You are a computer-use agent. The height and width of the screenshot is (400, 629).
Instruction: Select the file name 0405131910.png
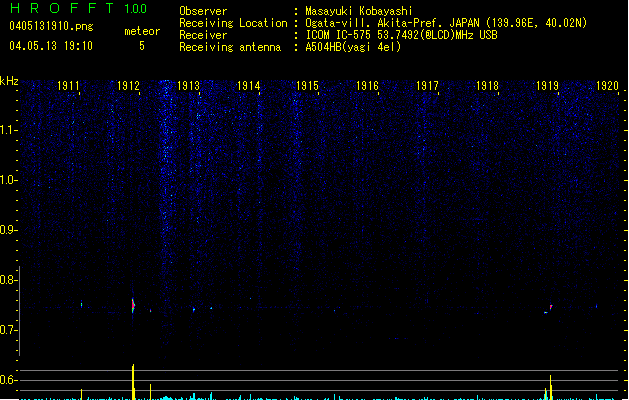[x=51, y=27]
